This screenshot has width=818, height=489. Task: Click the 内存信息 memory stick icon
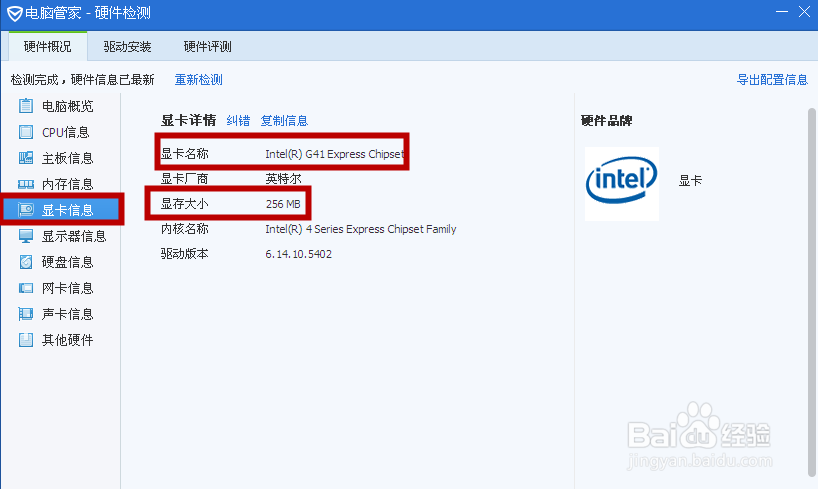(26, 184)
